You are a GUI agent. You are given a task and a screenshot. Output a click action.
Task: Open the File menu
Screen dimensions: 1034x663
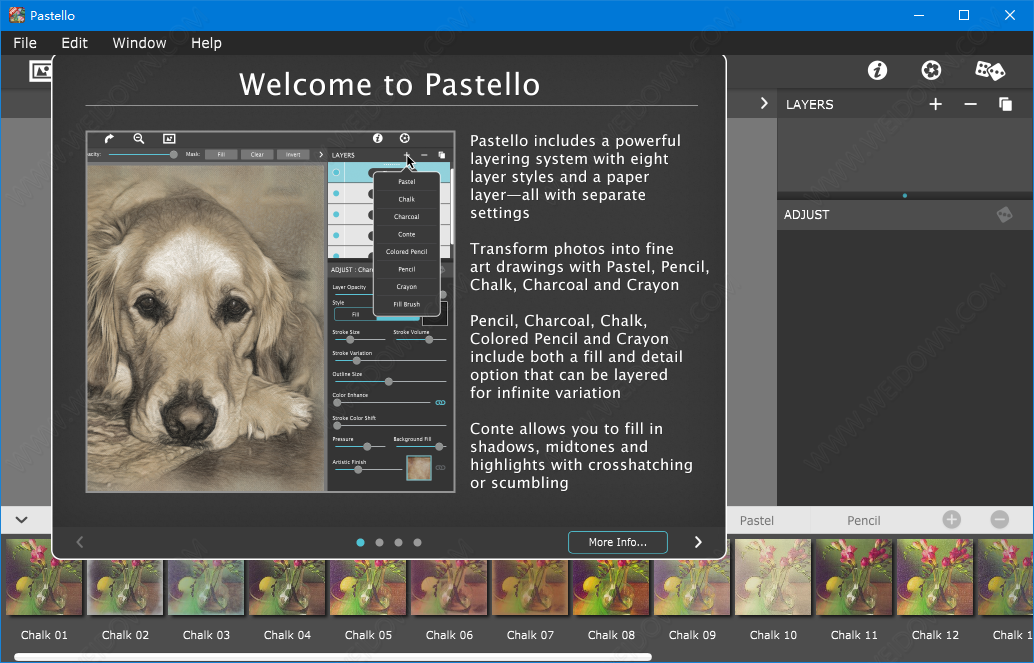pos(25,43)
